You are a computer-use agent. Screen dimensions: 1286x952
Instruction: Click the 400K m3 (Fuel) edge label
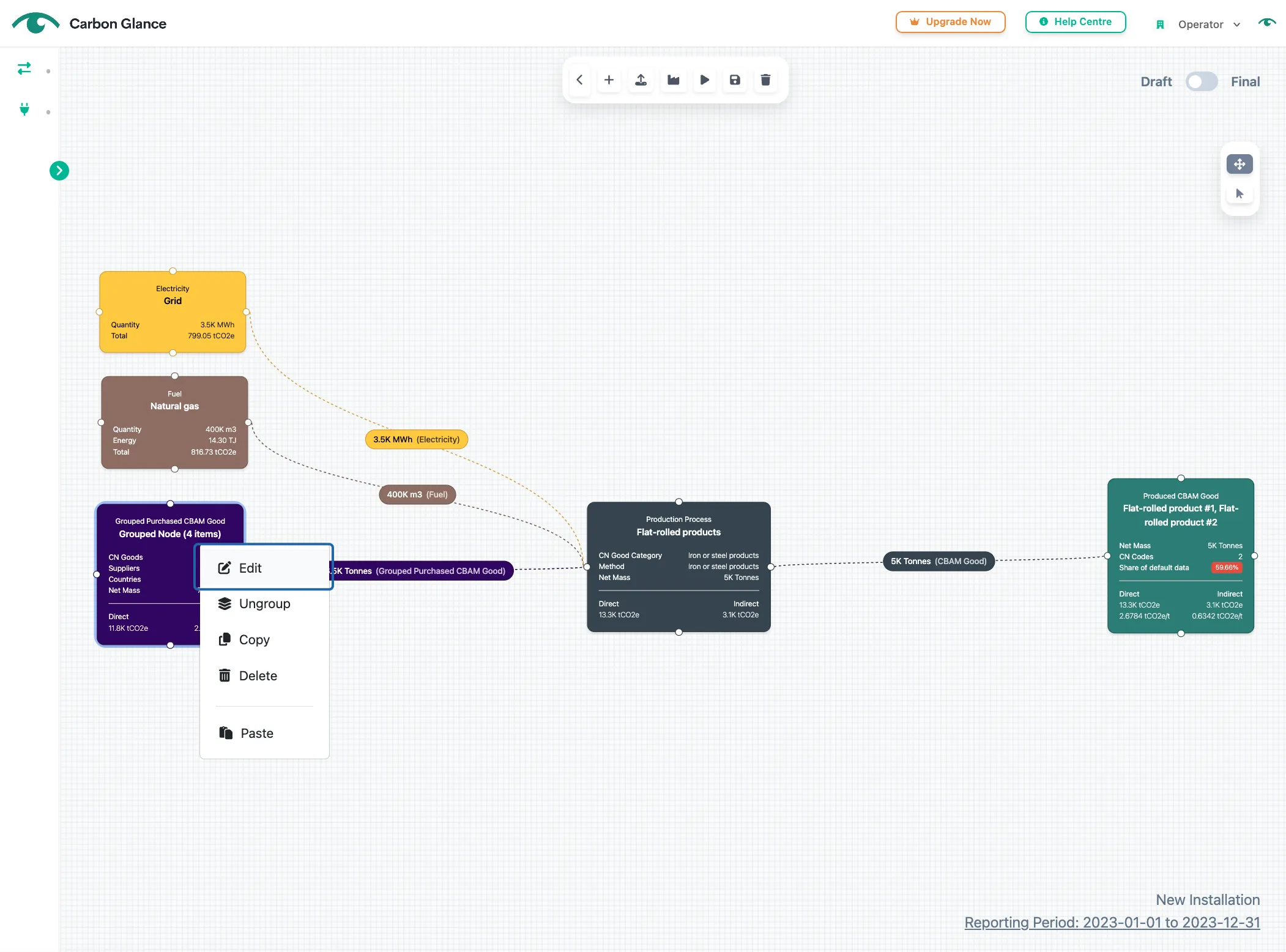pyautogui.click(x=417, y=494)
